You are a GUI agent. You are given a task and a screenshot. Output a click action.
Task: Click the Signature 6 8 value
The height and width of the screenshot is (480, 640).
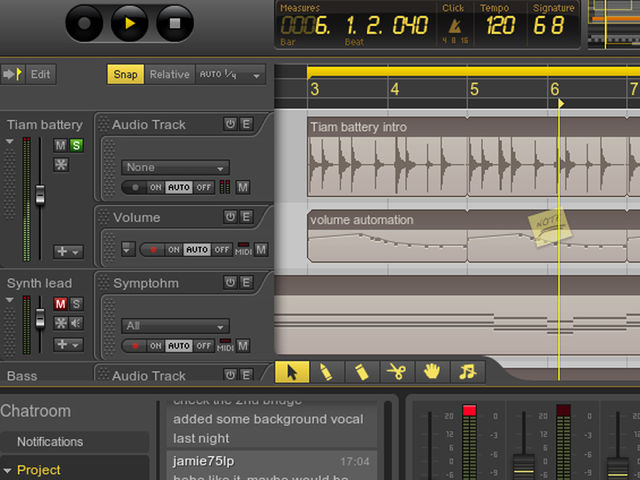pyautogui.click(x=549, y=25)
